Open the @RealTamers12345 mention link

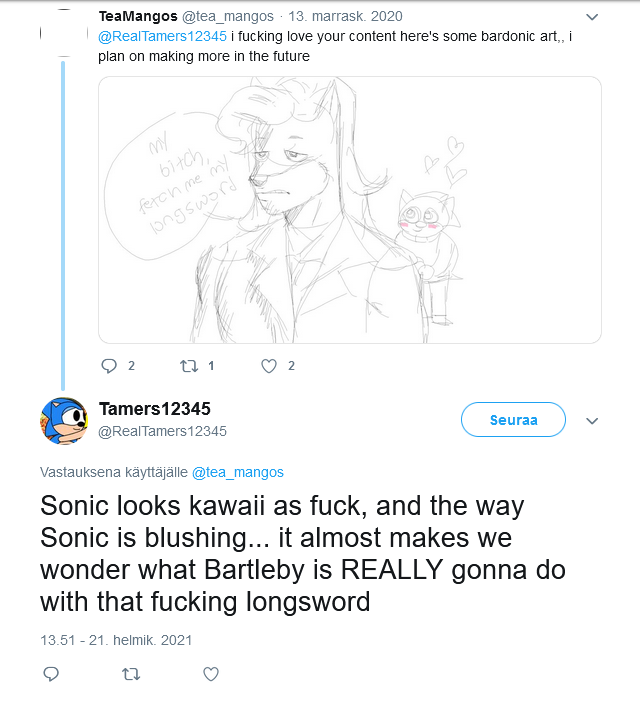click(162, 37)
